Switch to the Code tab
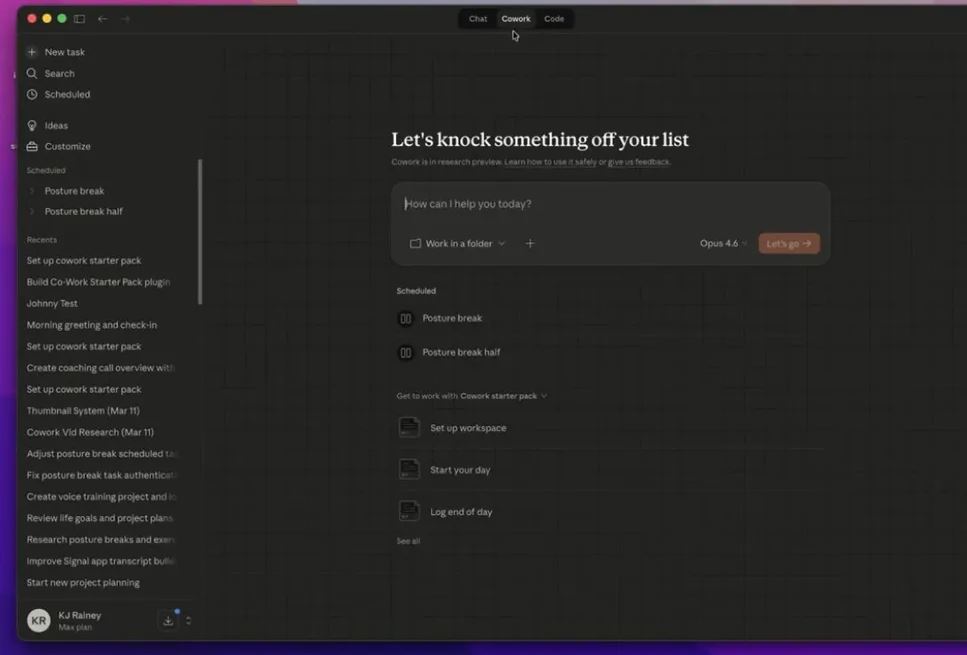The image size is (967, 655). pos(554,19)
